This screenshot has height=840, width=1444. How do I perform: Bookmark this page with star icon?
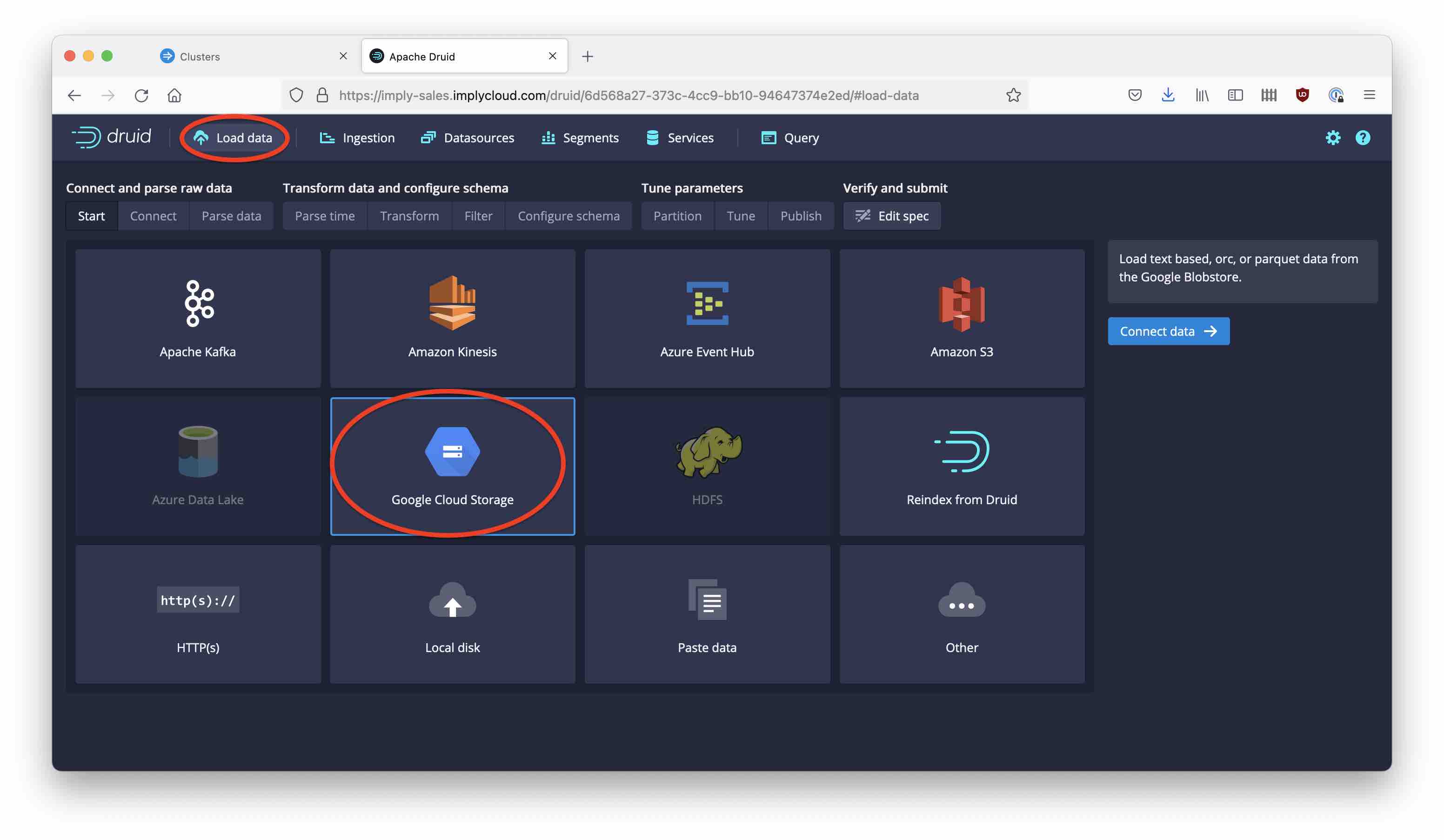(x=1013, y=95)
